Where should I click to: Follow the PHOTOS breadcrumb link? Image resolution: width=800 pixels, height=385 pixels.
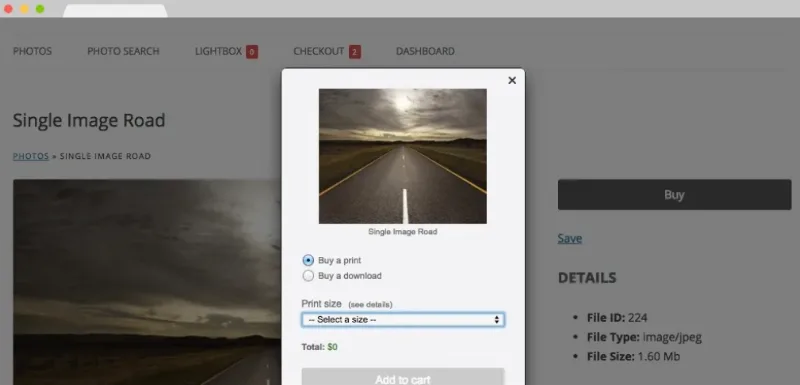pyautogui.click(x=31, y=156)
